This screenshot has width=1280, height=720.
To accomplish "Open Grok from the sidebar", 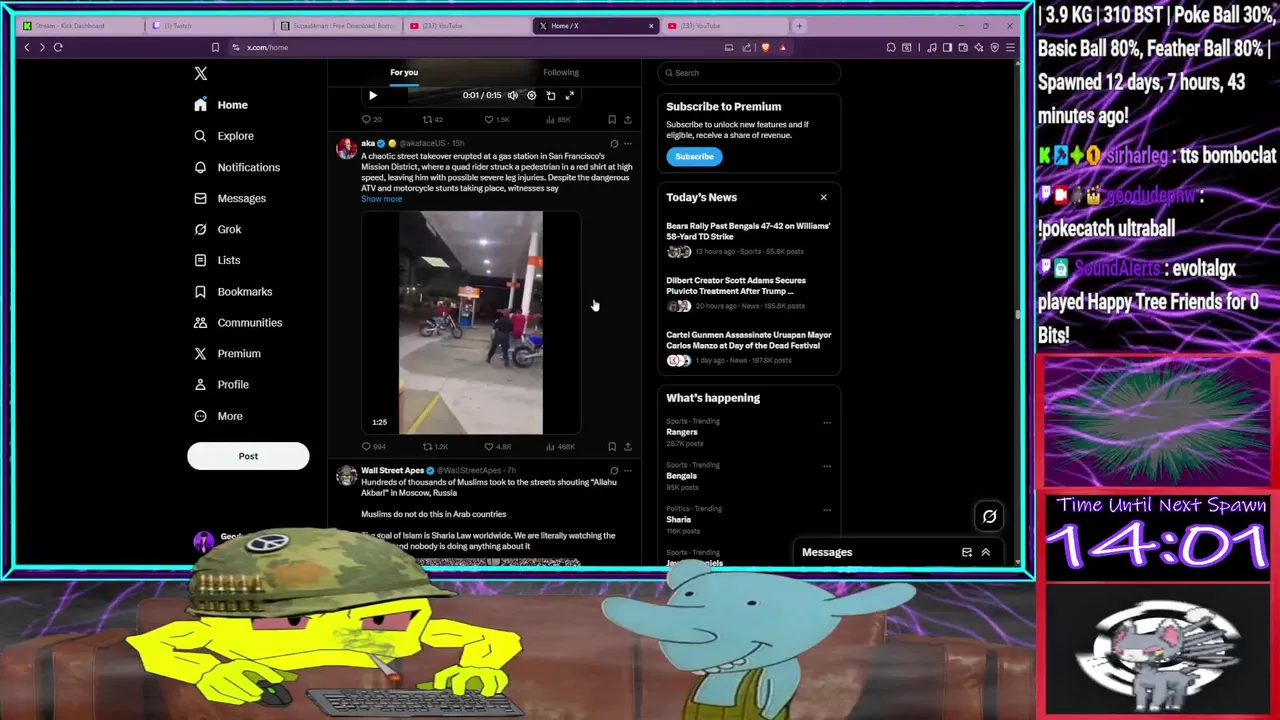I will coord(217,229).
